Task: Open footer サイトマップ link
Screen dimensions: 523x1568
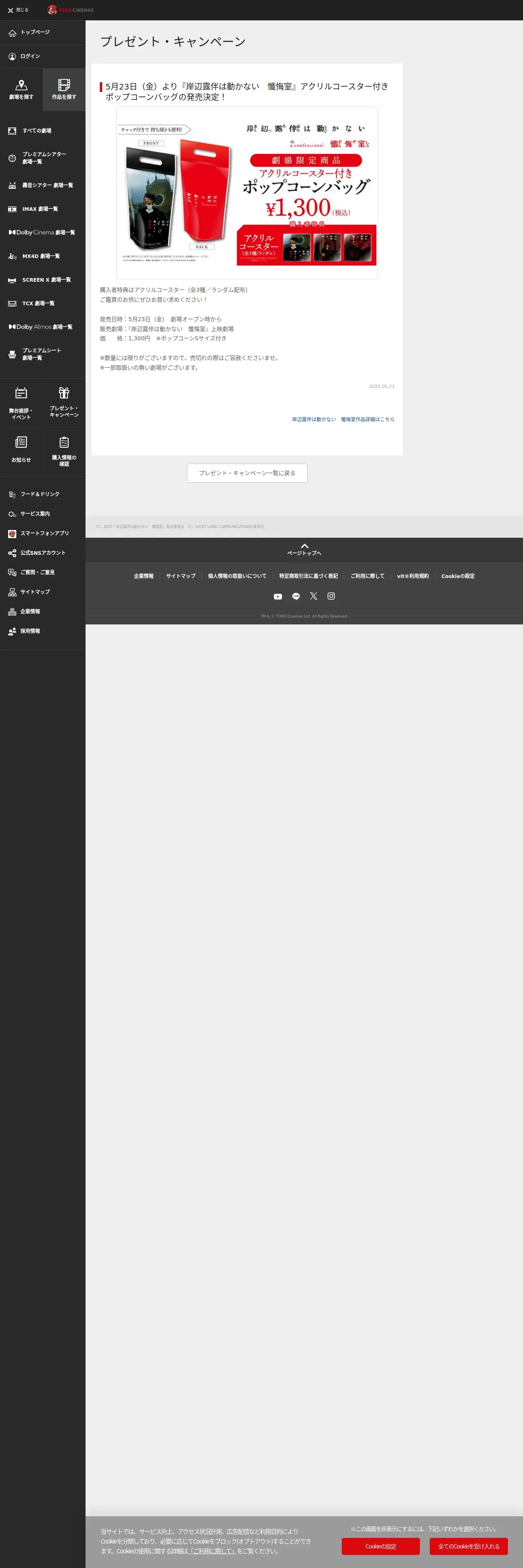Action: pyautogui.click(x=181, y=576)
